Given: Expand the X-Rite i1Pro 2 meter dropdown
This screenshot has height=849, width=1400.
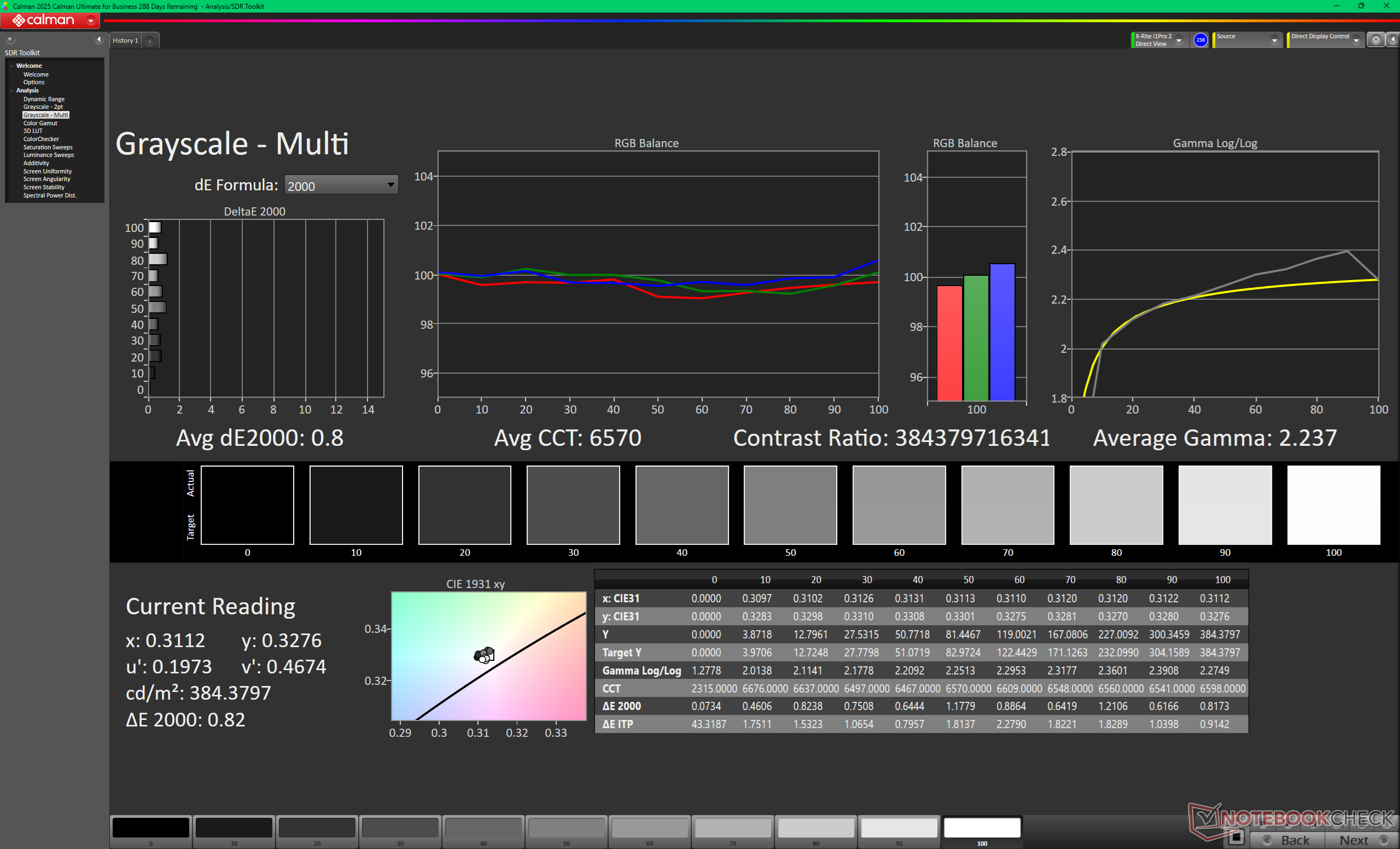Looking at the screenshot, I should [x=1179, y=40].
